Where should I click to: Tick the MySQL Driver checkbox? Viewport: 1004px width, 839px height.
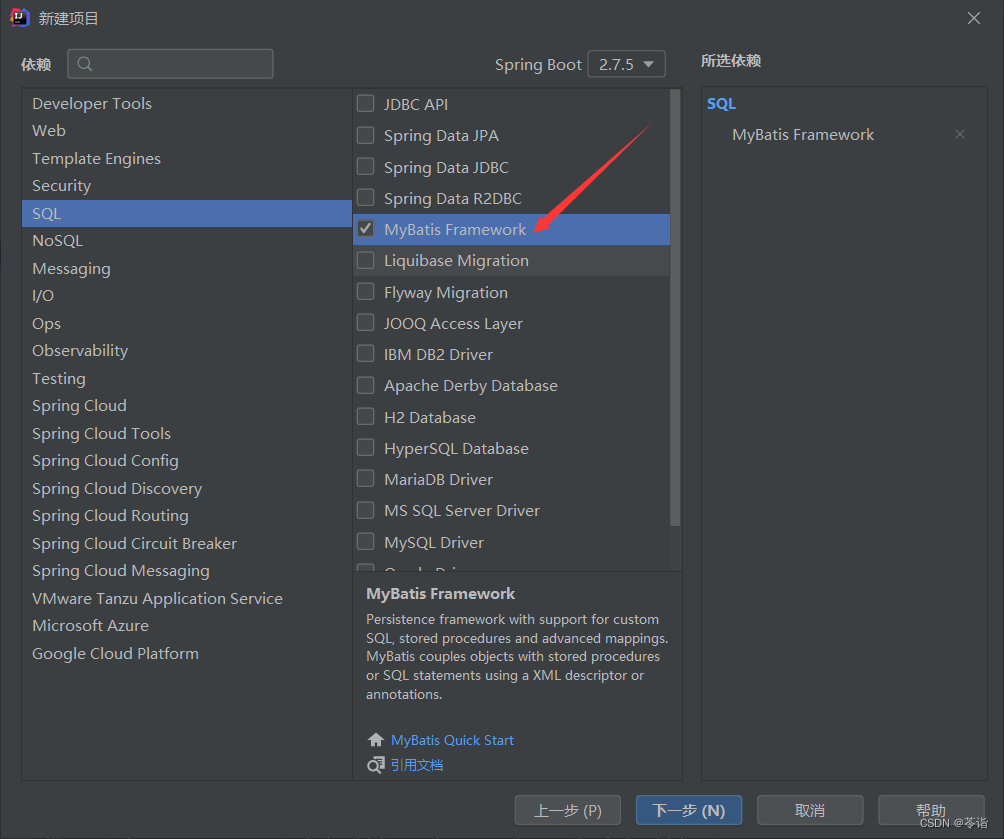(366, 541)
